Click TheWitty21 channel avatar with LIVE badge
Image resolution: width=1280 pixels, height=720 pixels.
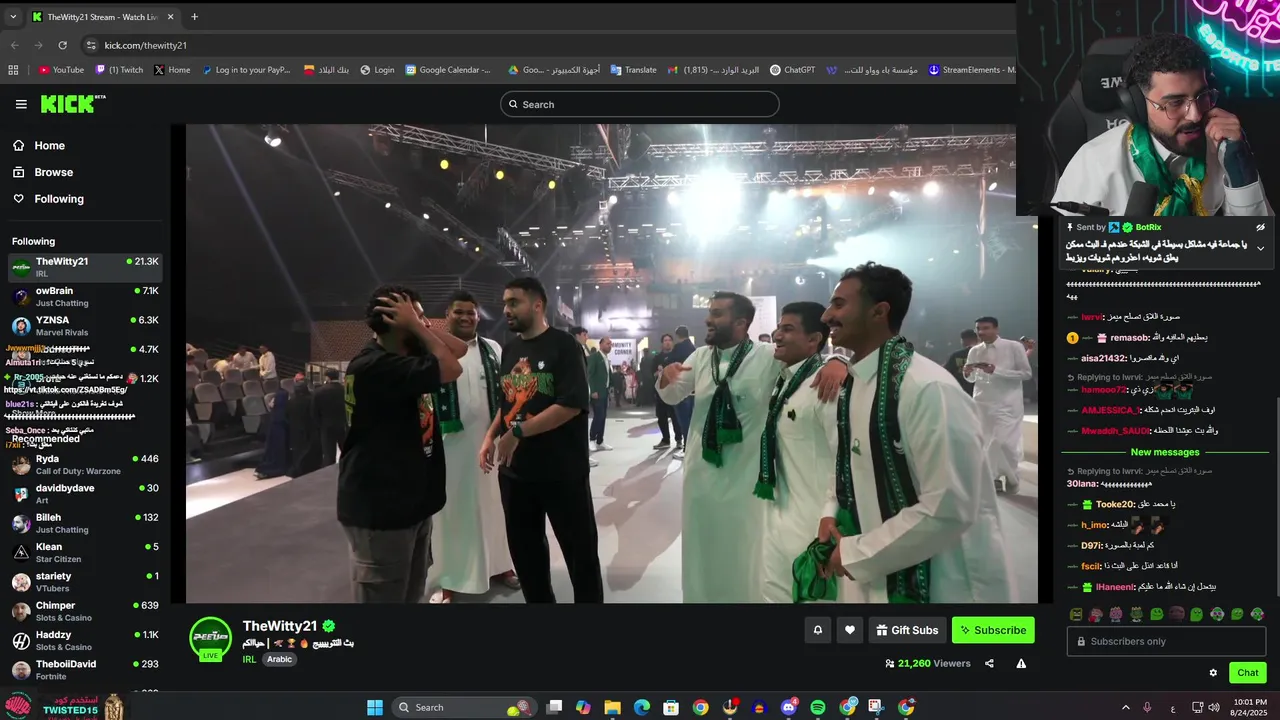pyautogui.click(x=211, y=639)
